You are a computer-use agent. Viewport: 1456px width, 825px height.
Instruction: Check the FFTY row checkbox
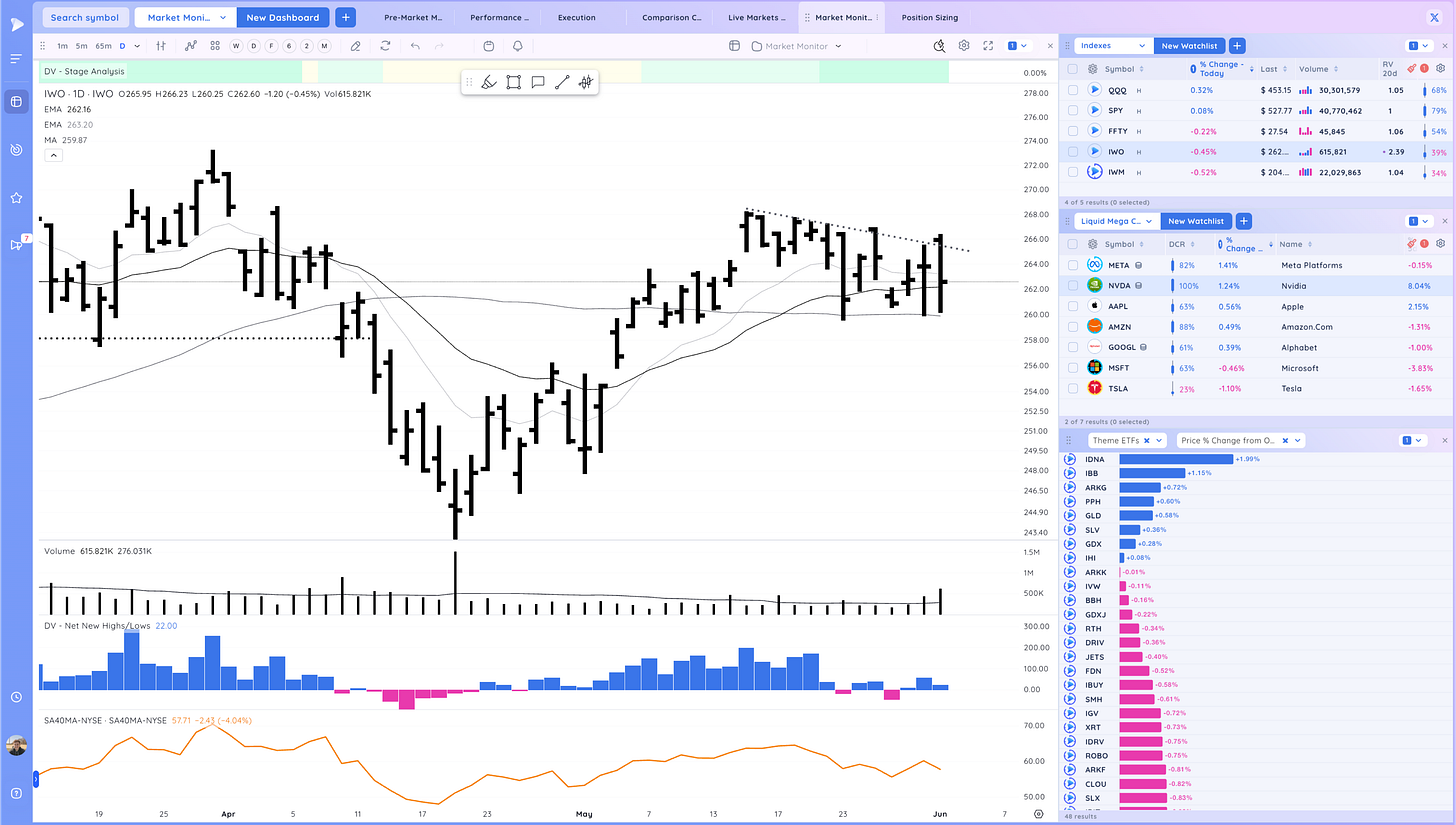coord(1072,131)
